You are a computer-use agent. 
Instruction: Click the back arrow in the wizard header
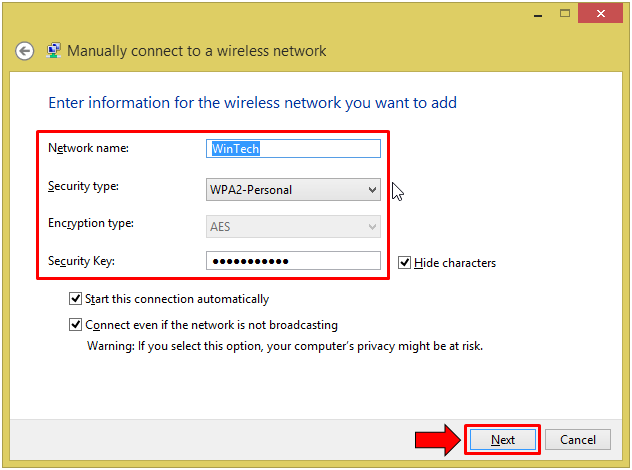coord(25,51)
